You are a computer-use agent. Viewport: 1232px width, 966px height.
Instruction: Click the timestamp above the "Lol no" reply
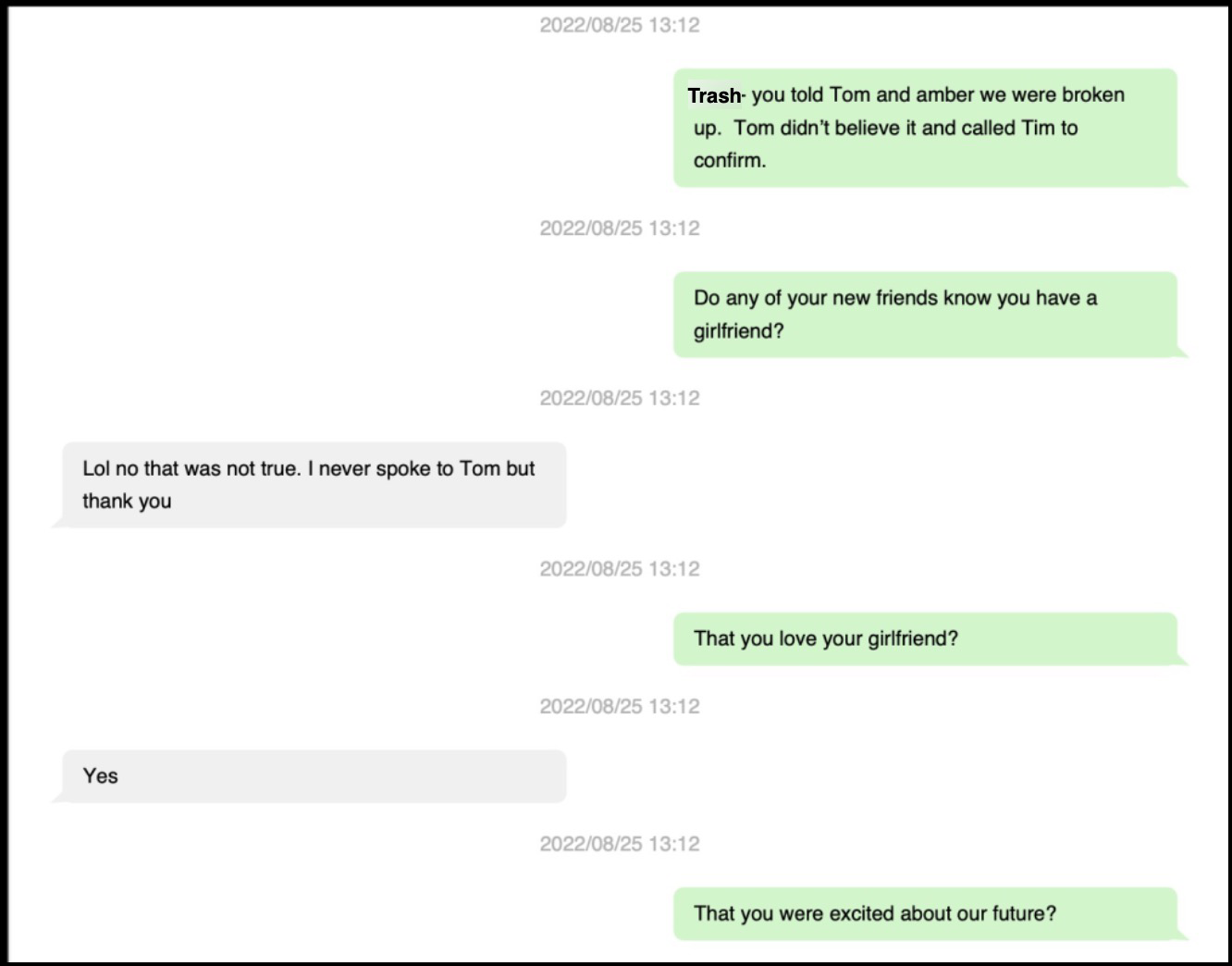(620, 399)
